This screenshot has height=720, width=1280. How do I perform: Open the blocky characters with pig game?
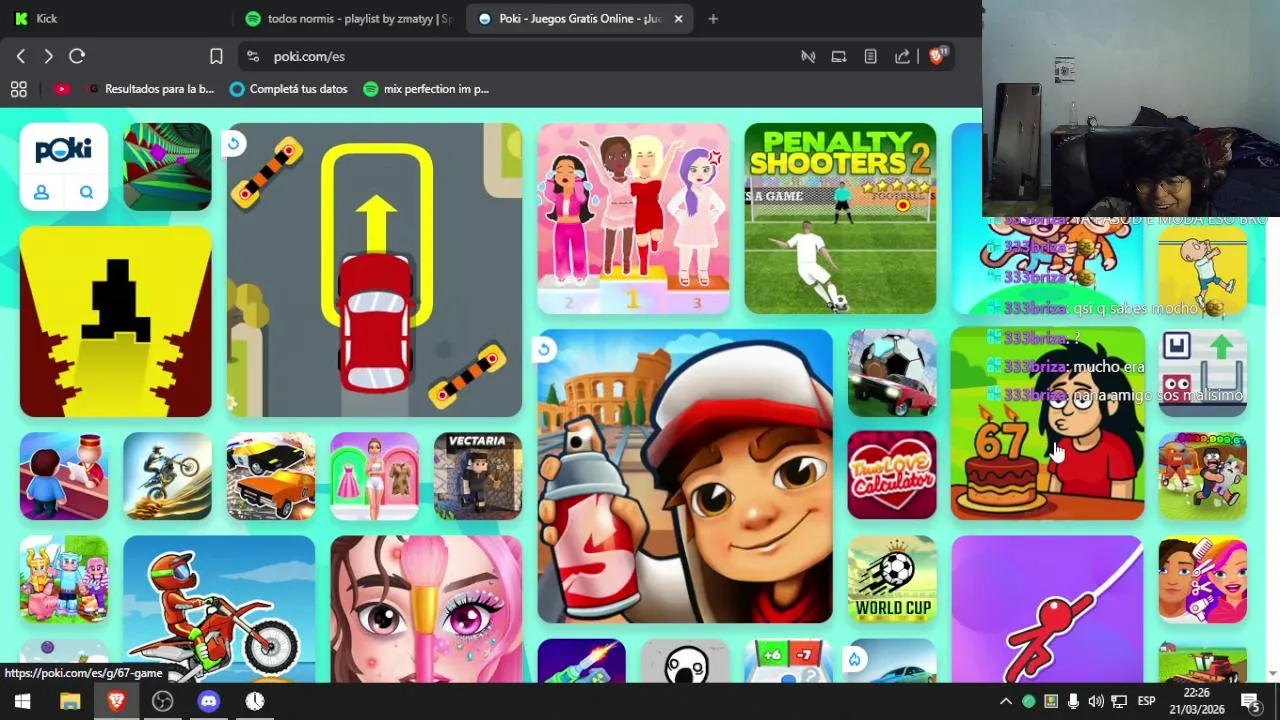pyautogui.click(x=64, y=579)
